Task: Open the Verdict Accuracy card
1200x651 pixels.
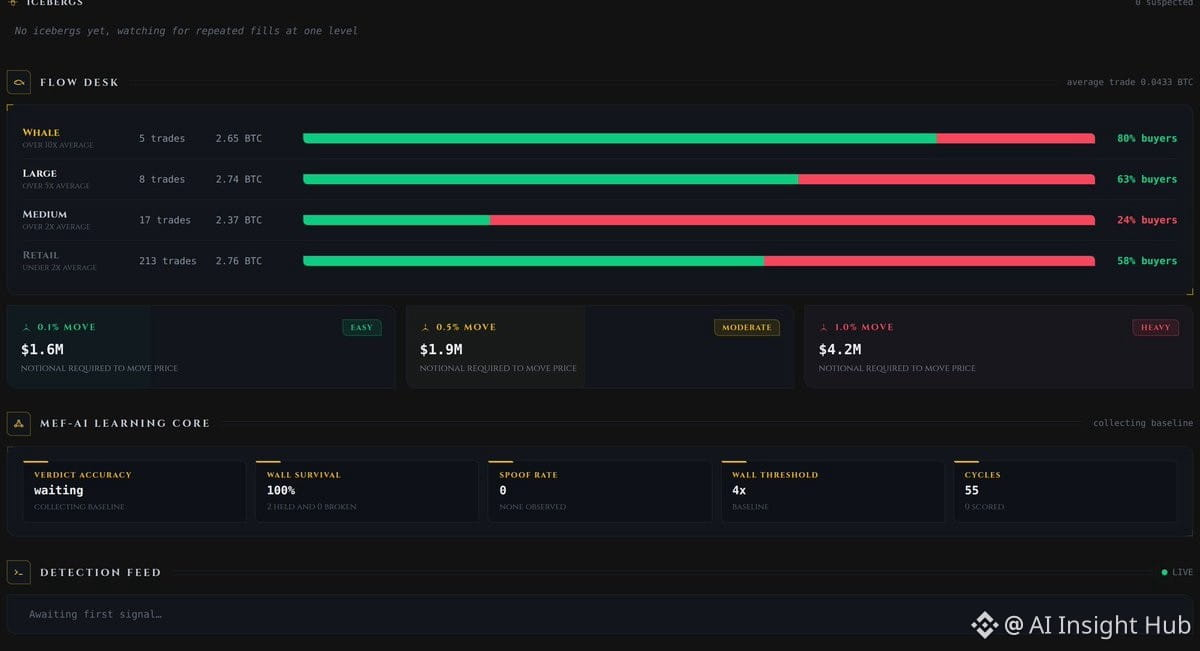Action: pos(134,491)
